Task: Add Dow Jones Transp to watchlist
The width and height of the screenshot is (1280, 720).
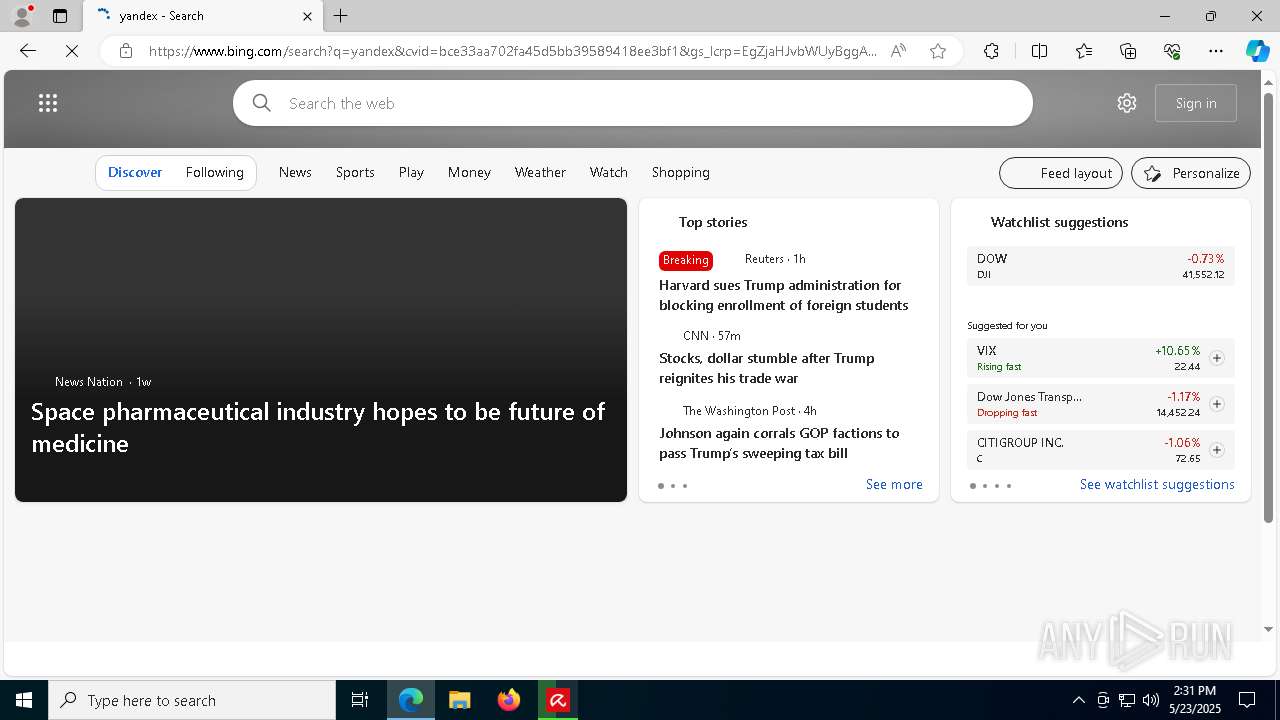Action: pos(1217,404)
